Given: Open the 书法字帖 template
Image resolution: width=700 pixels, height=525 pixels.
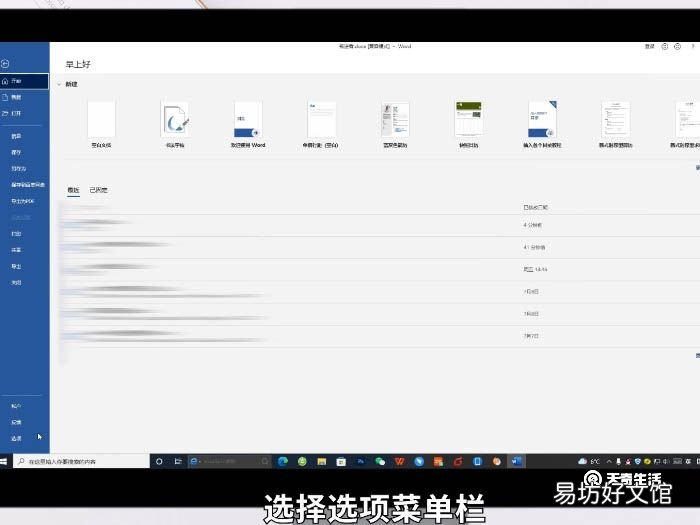Looking at the screenshot, I should [175, 124].
